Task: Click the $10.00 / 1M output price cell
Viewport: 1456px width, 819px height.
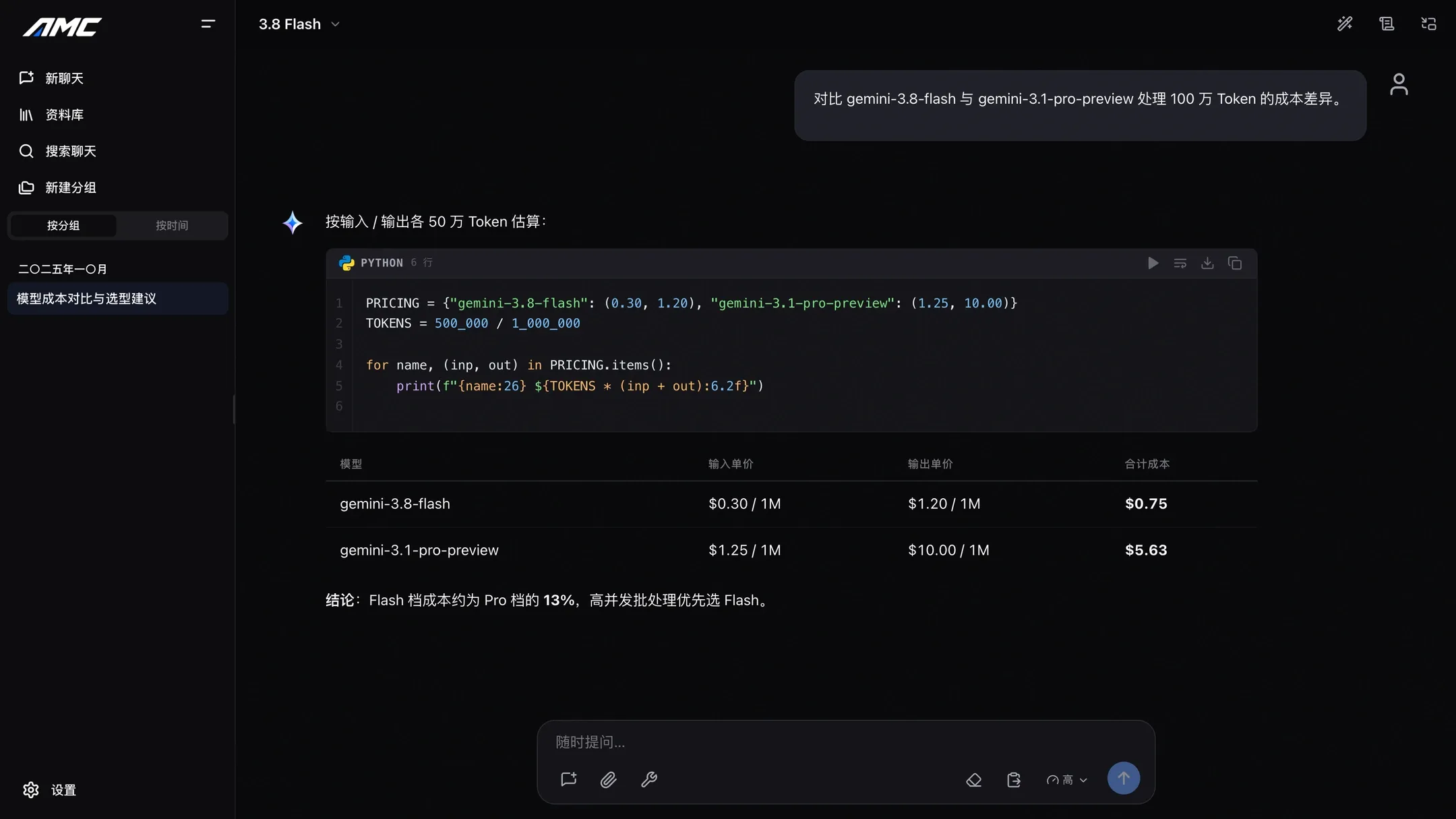Action: pos(948,550)
